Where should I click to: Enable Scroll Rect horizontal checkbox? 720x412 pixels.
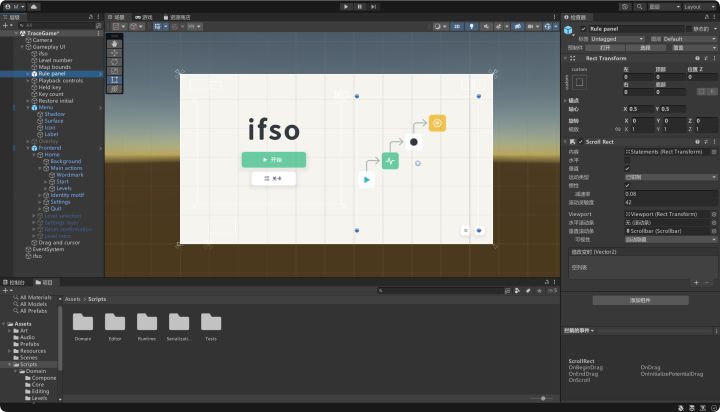pos(627,160)
